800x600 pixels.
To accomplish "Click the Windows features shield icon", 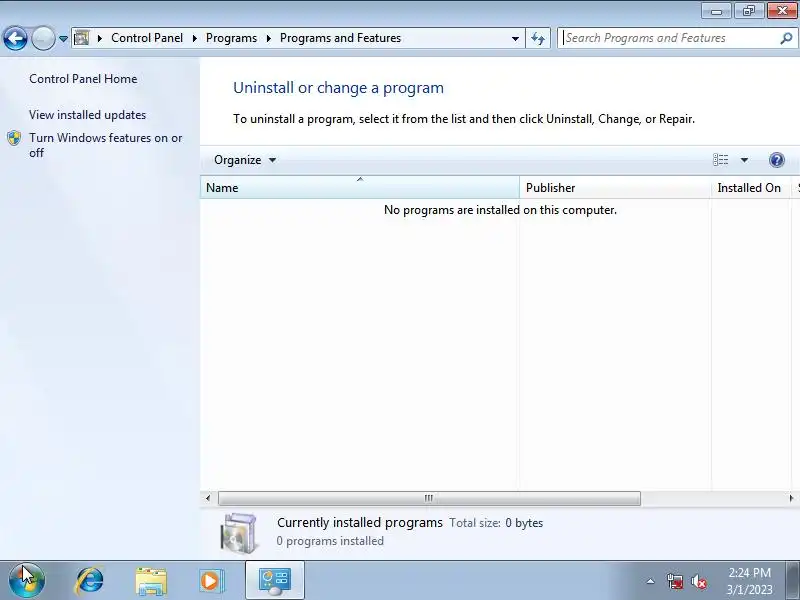I will [14, 138].
